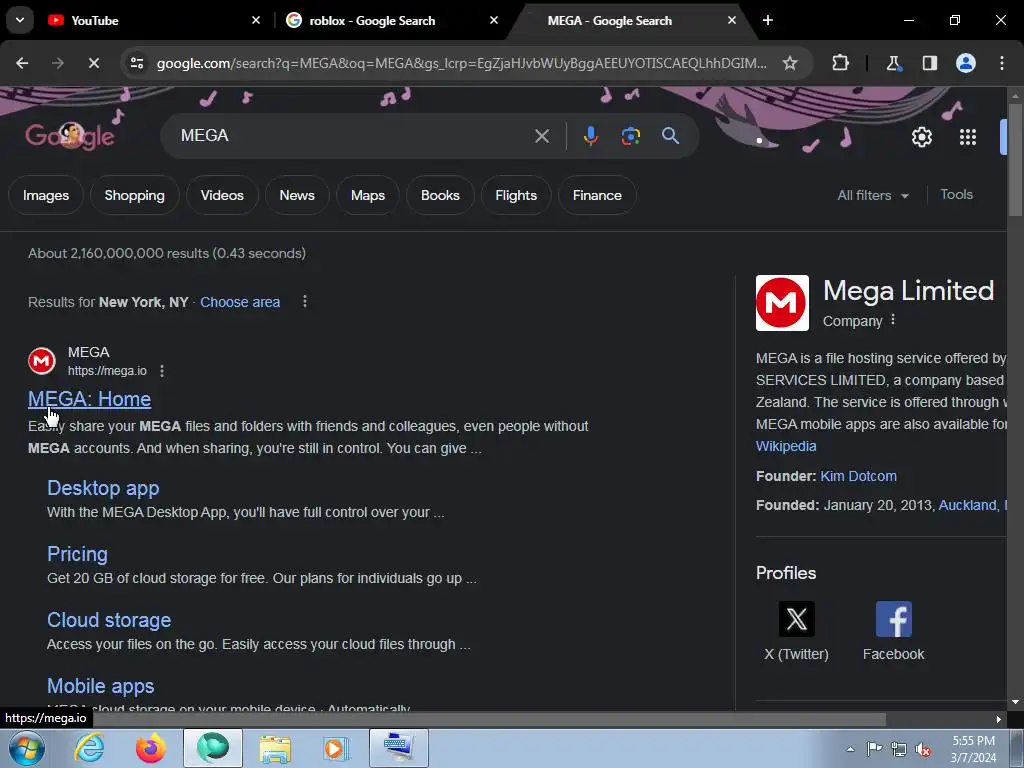1024x768 pixels.
Task: Open the Mobile apps sitelink
Action: [x=101, y=686]
